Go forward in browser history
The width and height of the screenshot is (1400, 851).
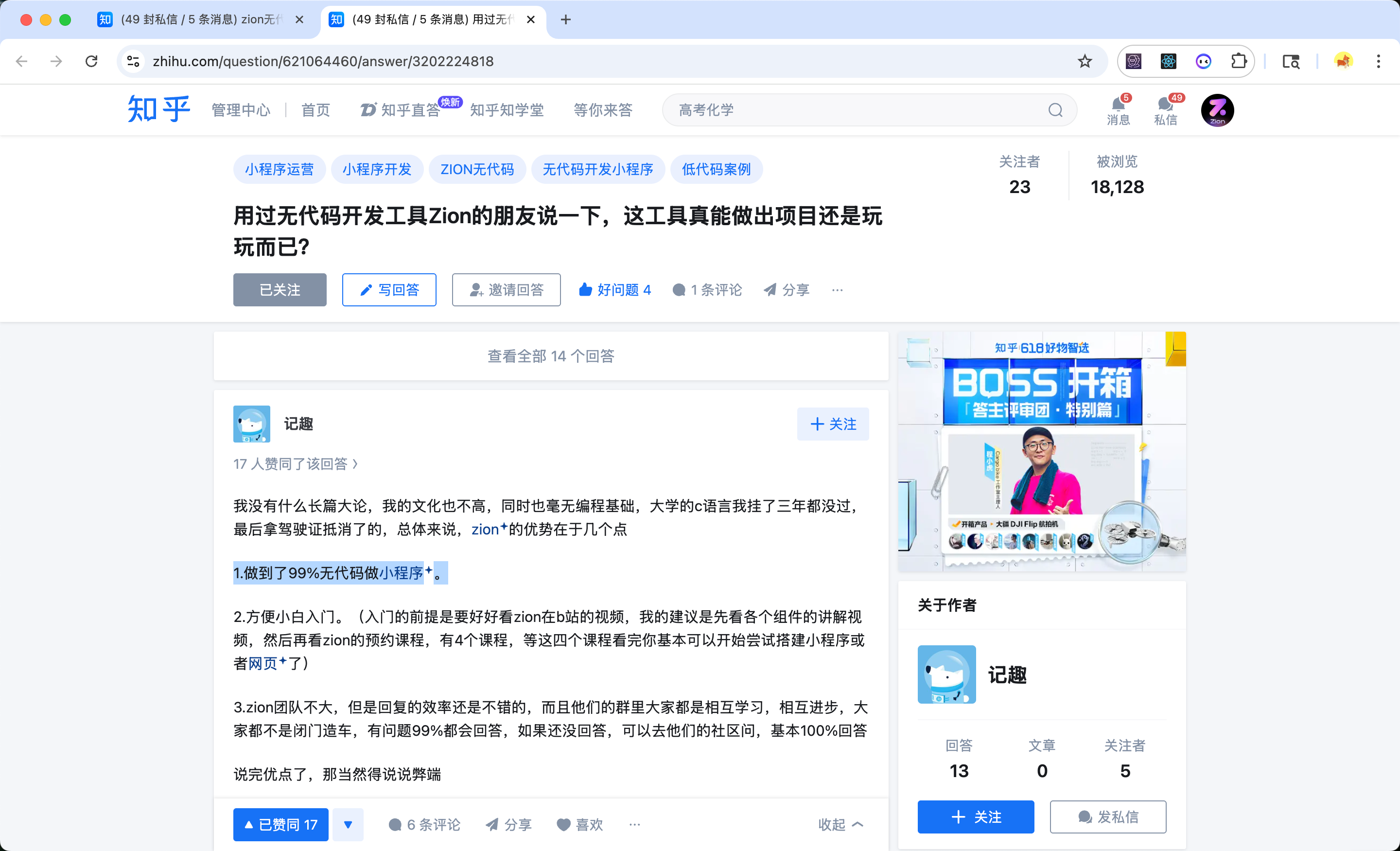point(56,61)
